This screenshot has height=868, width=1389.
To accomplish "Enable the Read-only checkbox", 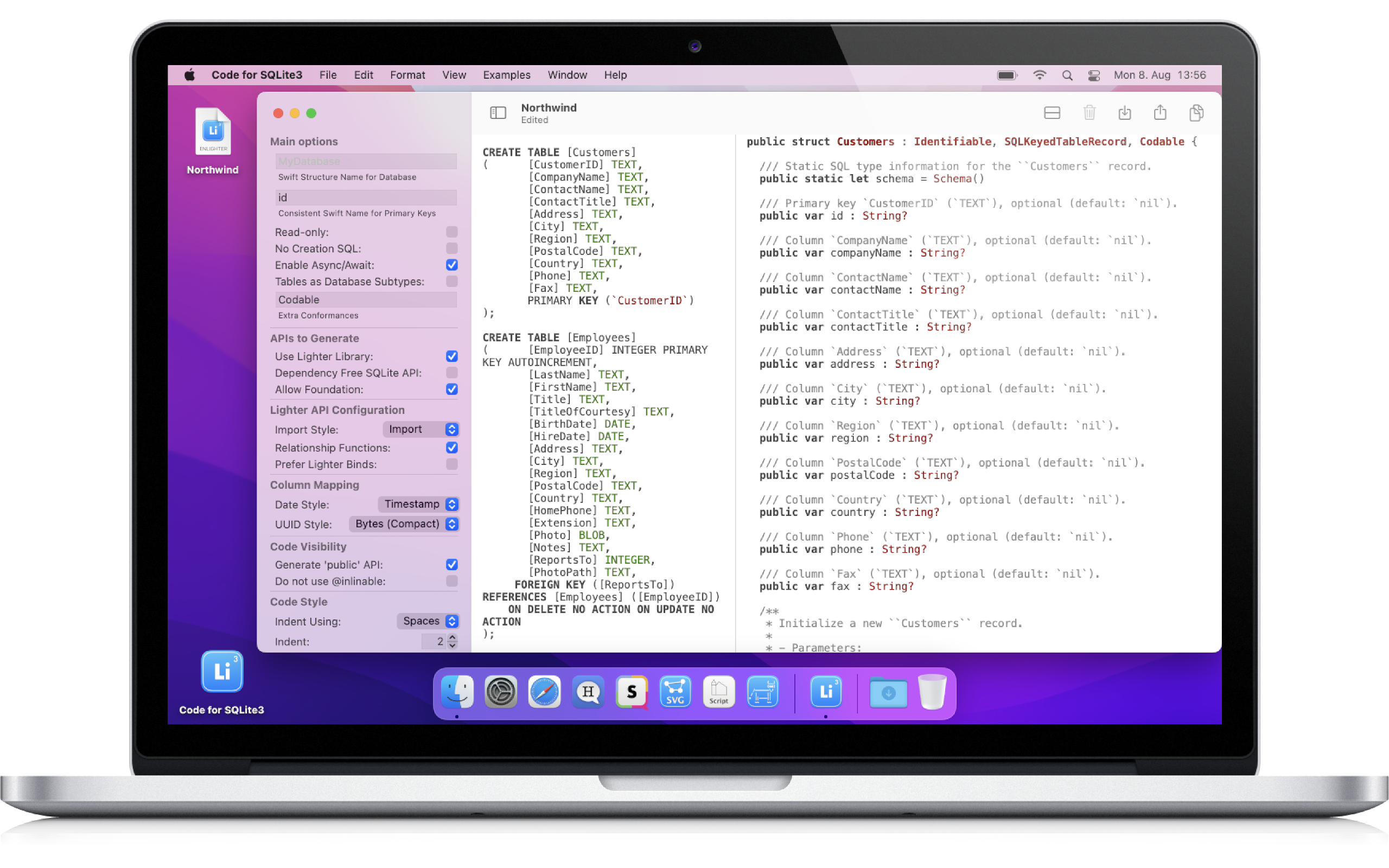I will [x=452, y=232].
